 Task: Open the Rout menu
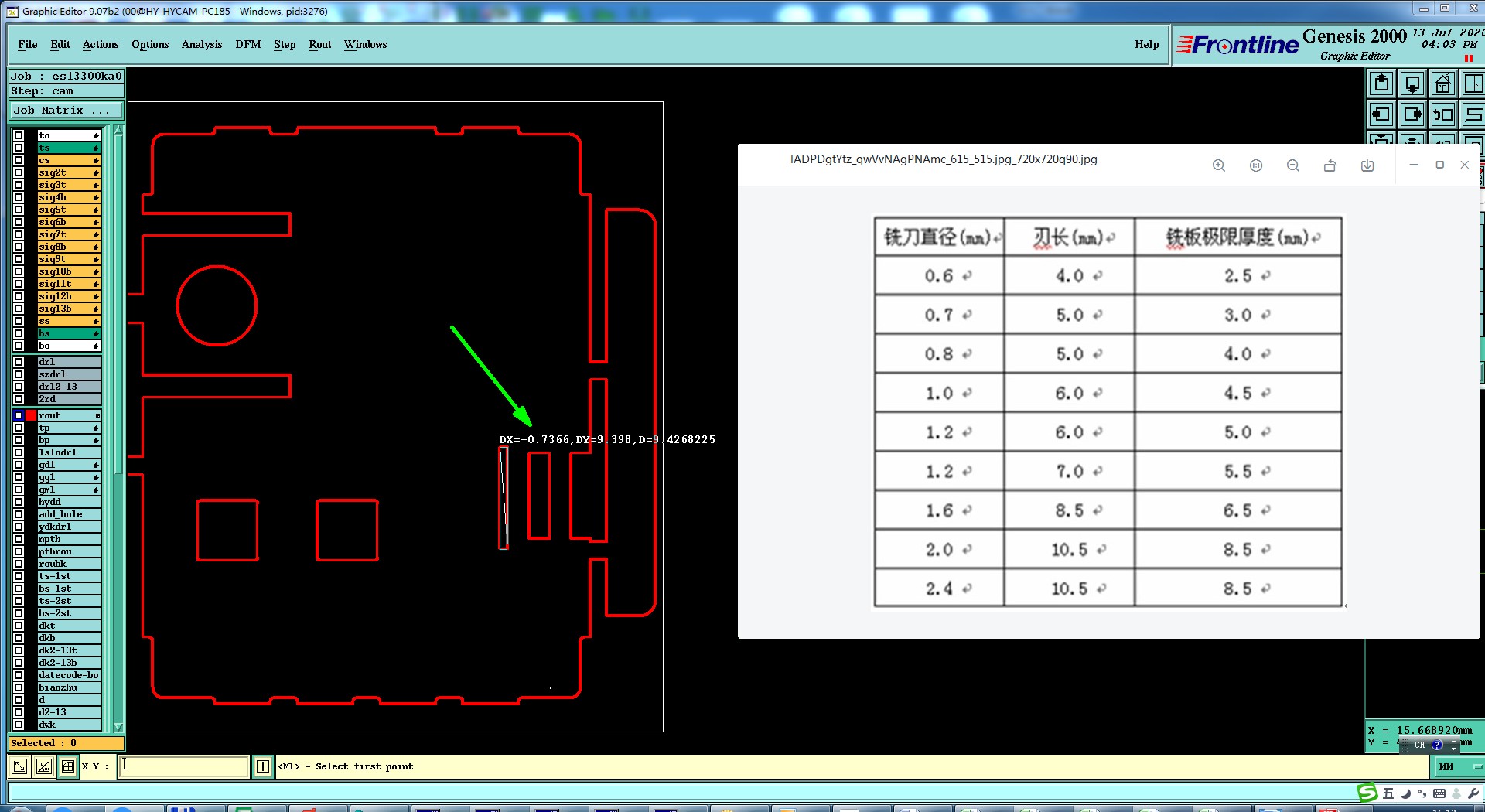tap(320, 44)
